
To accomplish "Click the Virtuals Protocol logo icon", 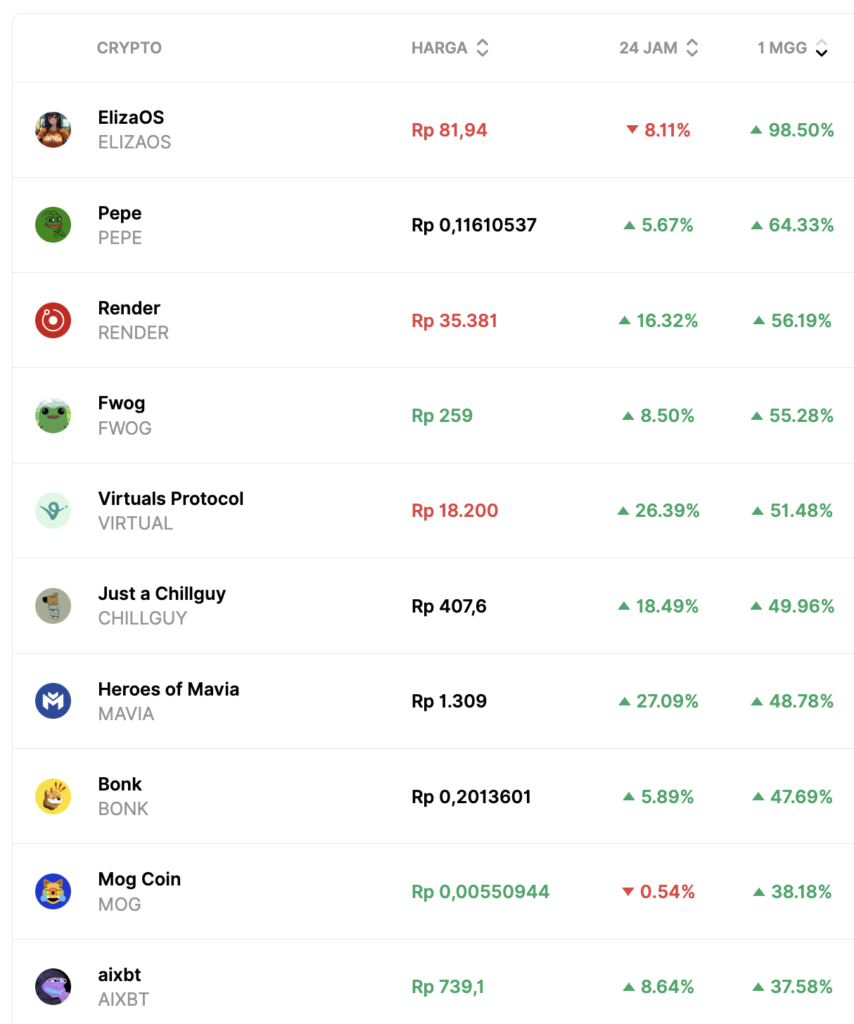I will pos(53,510).
